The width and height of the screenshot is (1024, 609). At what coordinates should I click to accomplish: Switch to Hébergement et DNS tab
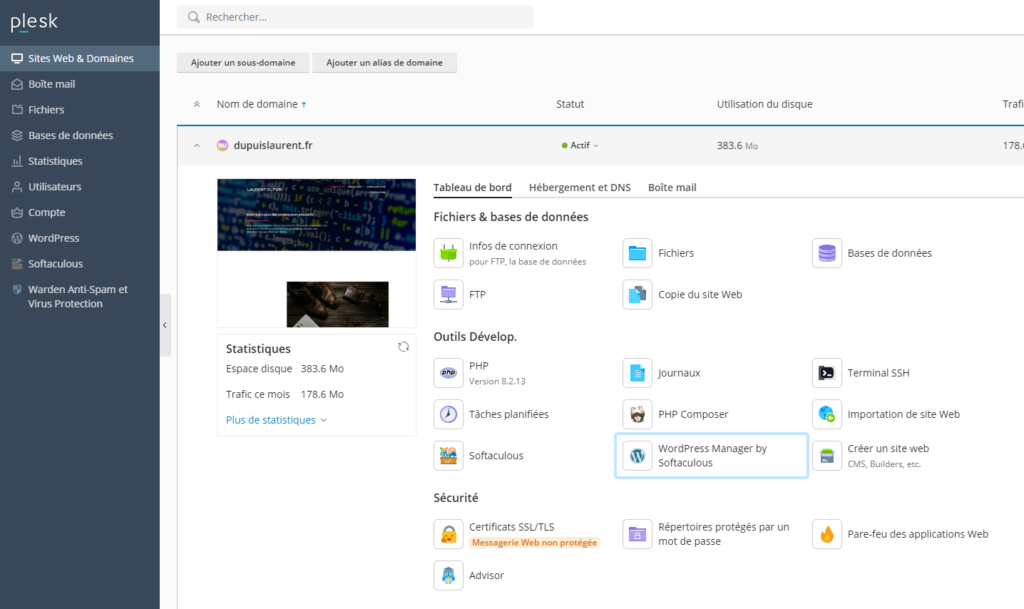(x=580, y=187)
